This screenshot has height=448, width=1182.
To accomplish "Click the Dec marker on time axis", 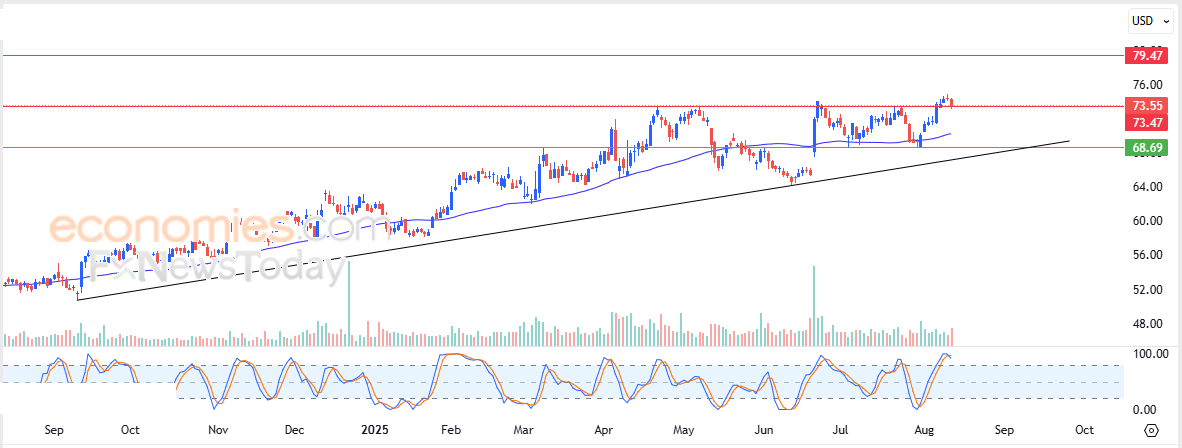I will point(295,430).
